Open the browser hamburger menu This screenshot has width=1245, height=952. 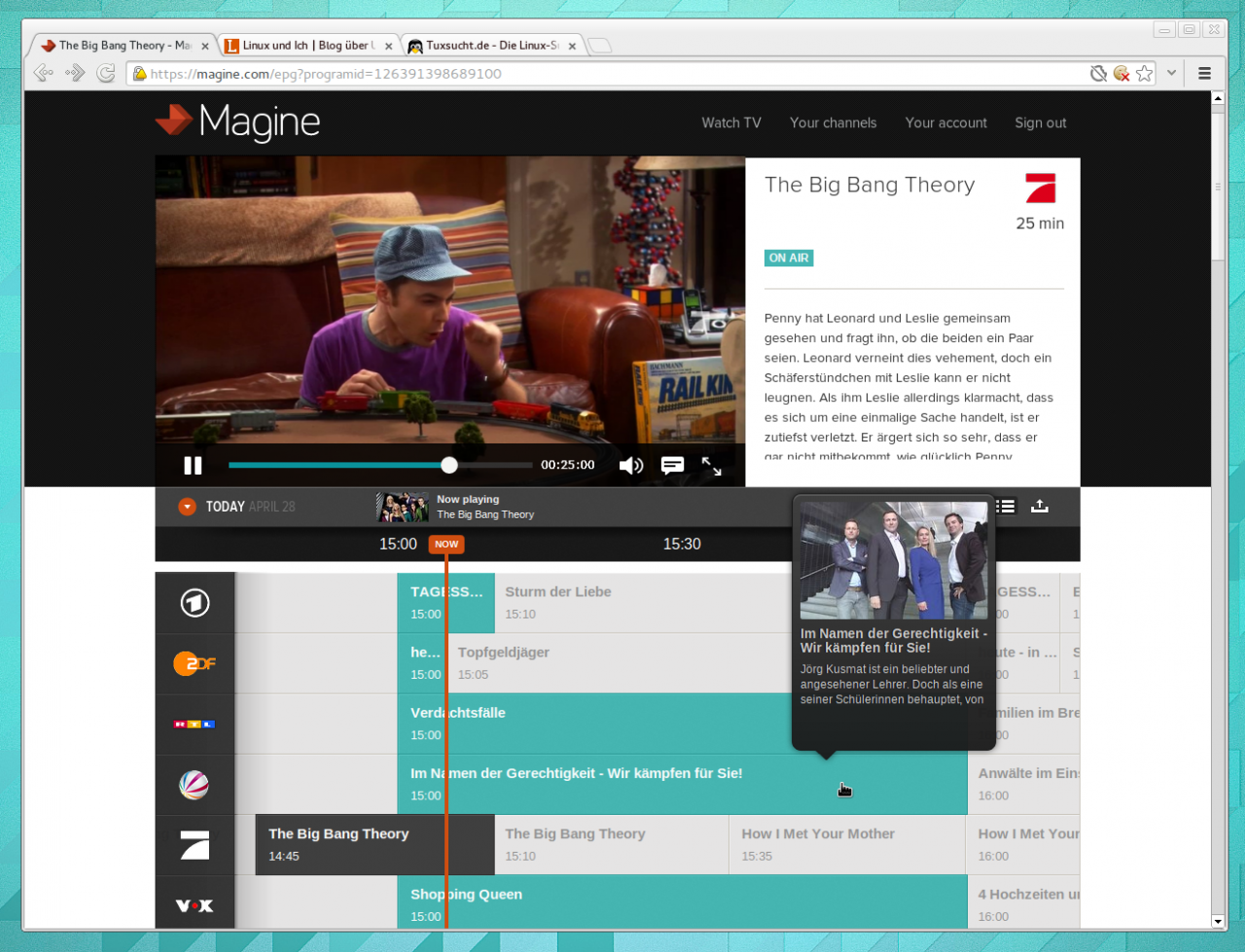tap(1204, 73)
